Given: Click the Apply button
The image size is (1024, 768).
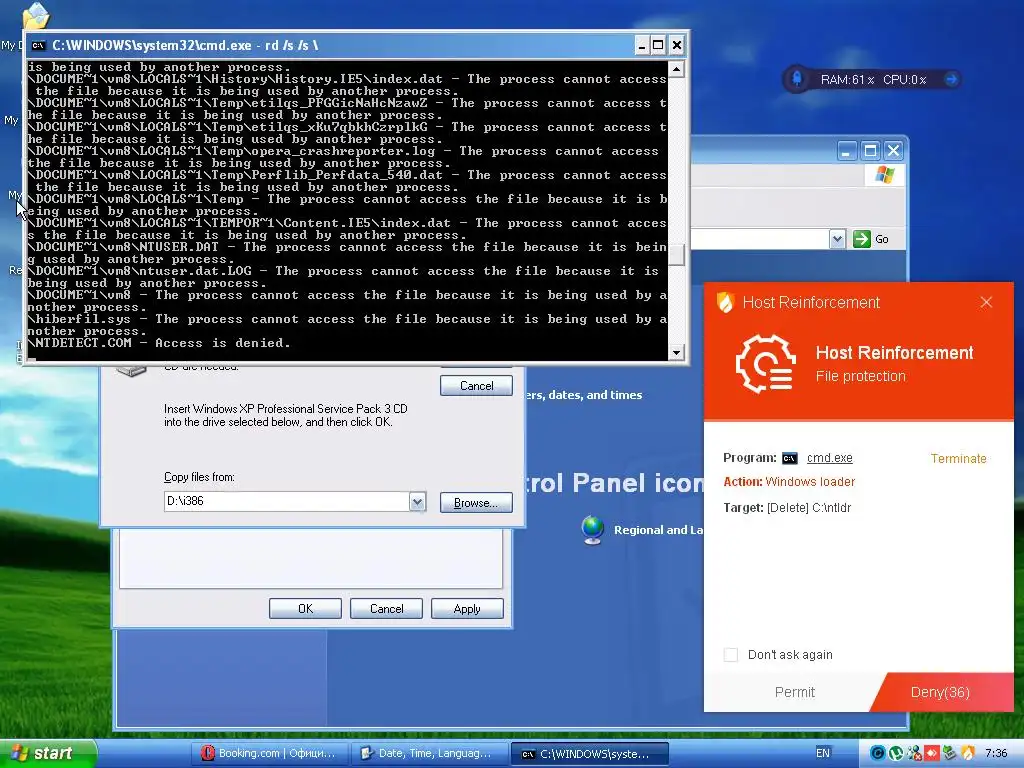Looking at the screenshot, I should (x=467, y=609).
